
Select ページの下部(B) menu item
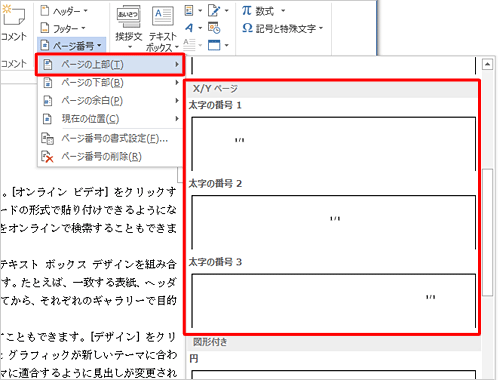(110, 83)
